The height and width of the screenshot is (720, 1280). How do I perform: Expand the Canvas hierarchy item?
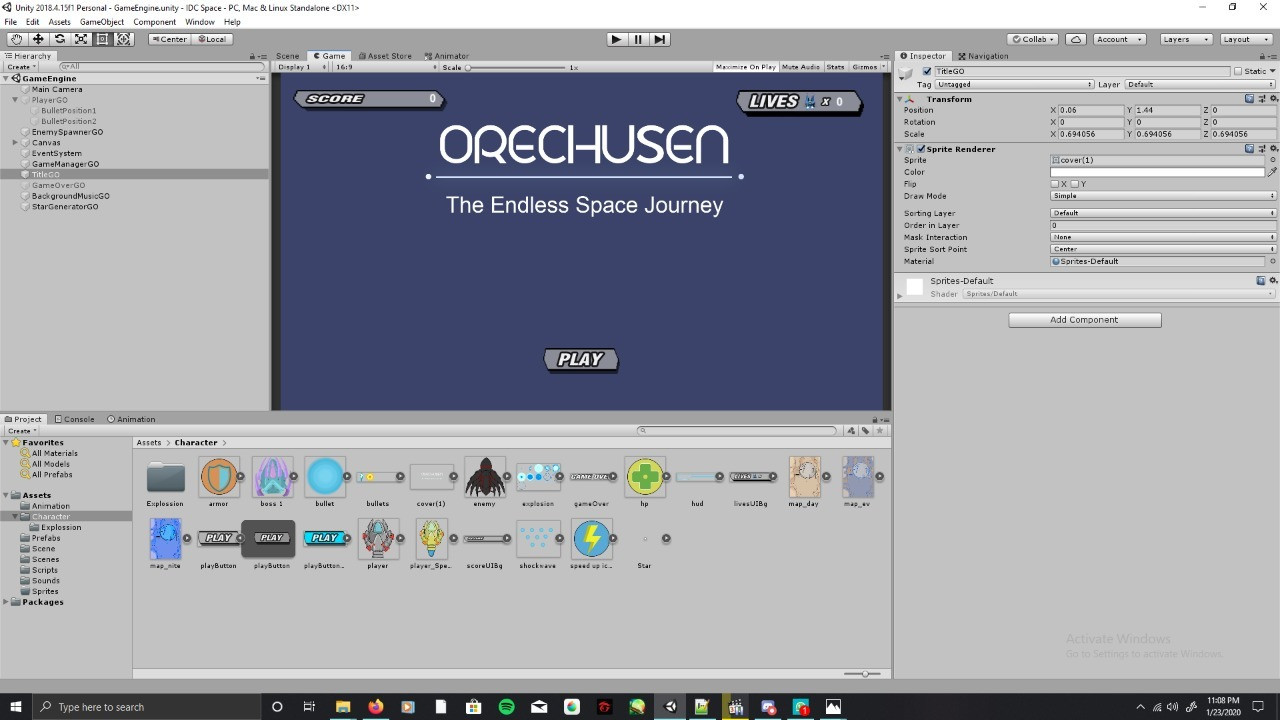click(15, 143)
